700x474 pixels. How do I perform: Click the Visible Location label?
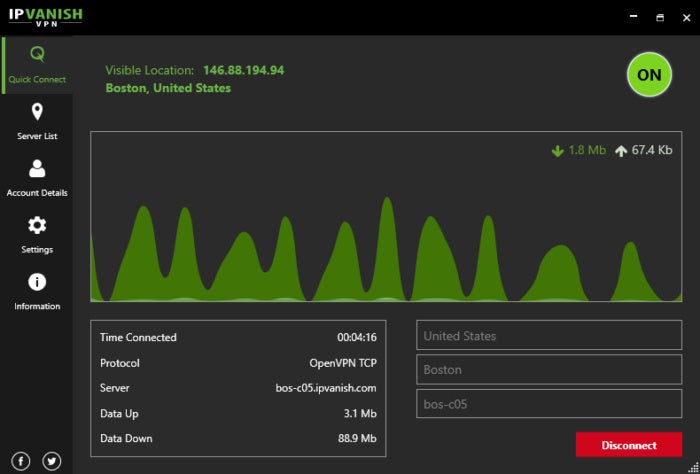point(150,71)
